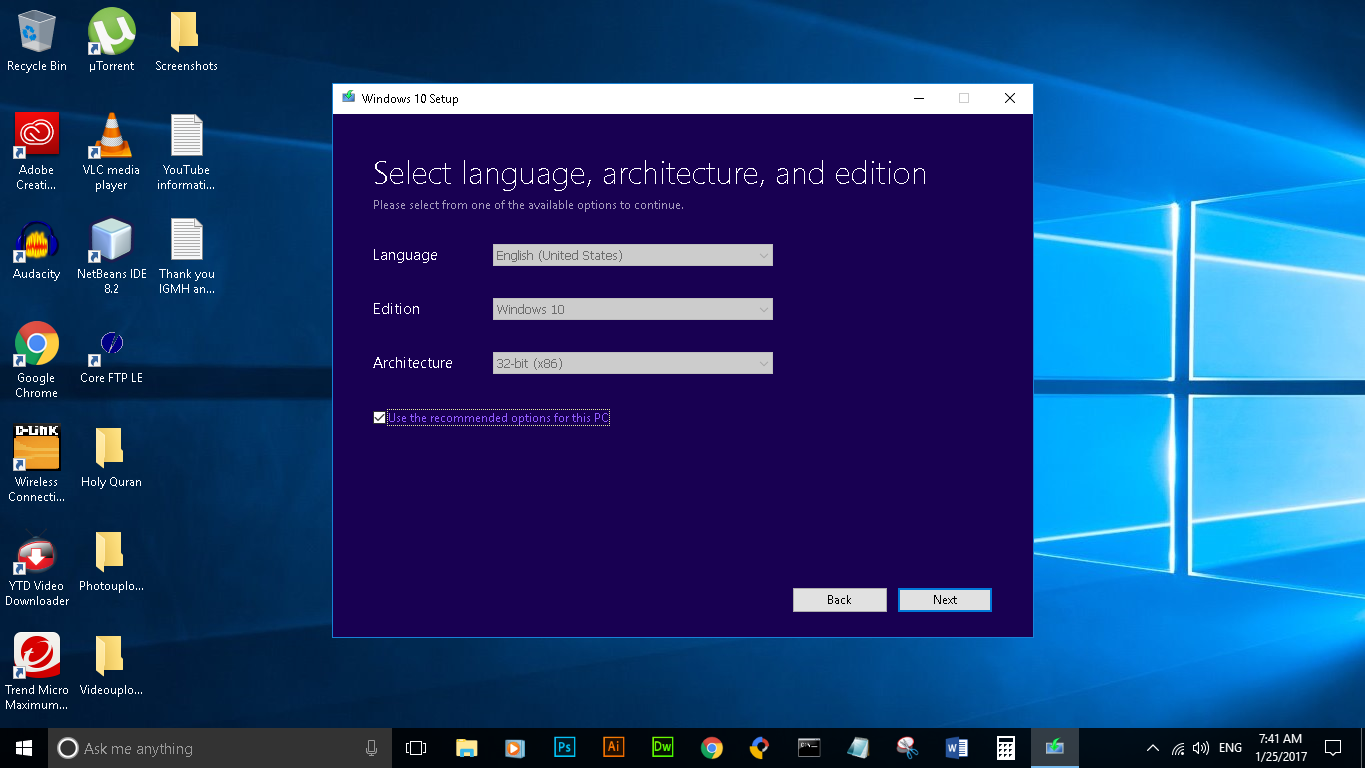This screenshot has width=1365, height=768.
Task: Minimize the Windows 10 Setup window
Action: click(918, 98)
